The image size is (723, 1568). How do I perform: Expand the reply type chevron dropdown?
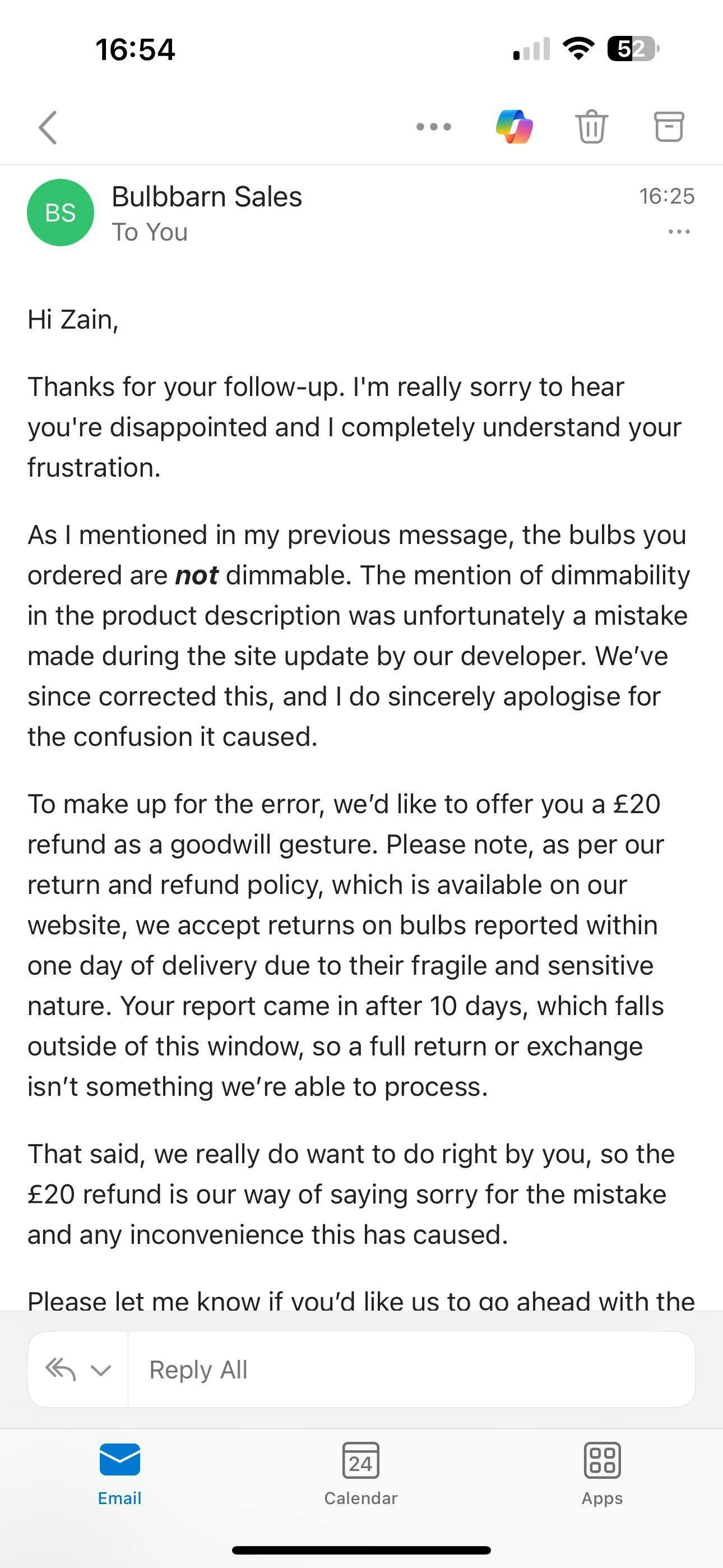tap(101, 1370)
